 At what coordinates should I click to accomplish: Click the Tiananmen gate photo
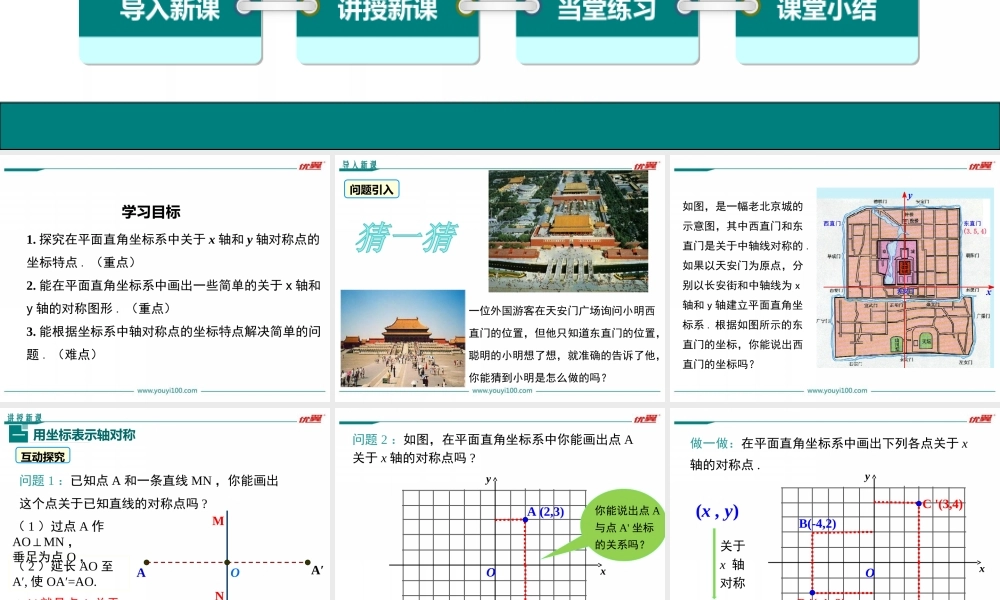tap(403, 338)
